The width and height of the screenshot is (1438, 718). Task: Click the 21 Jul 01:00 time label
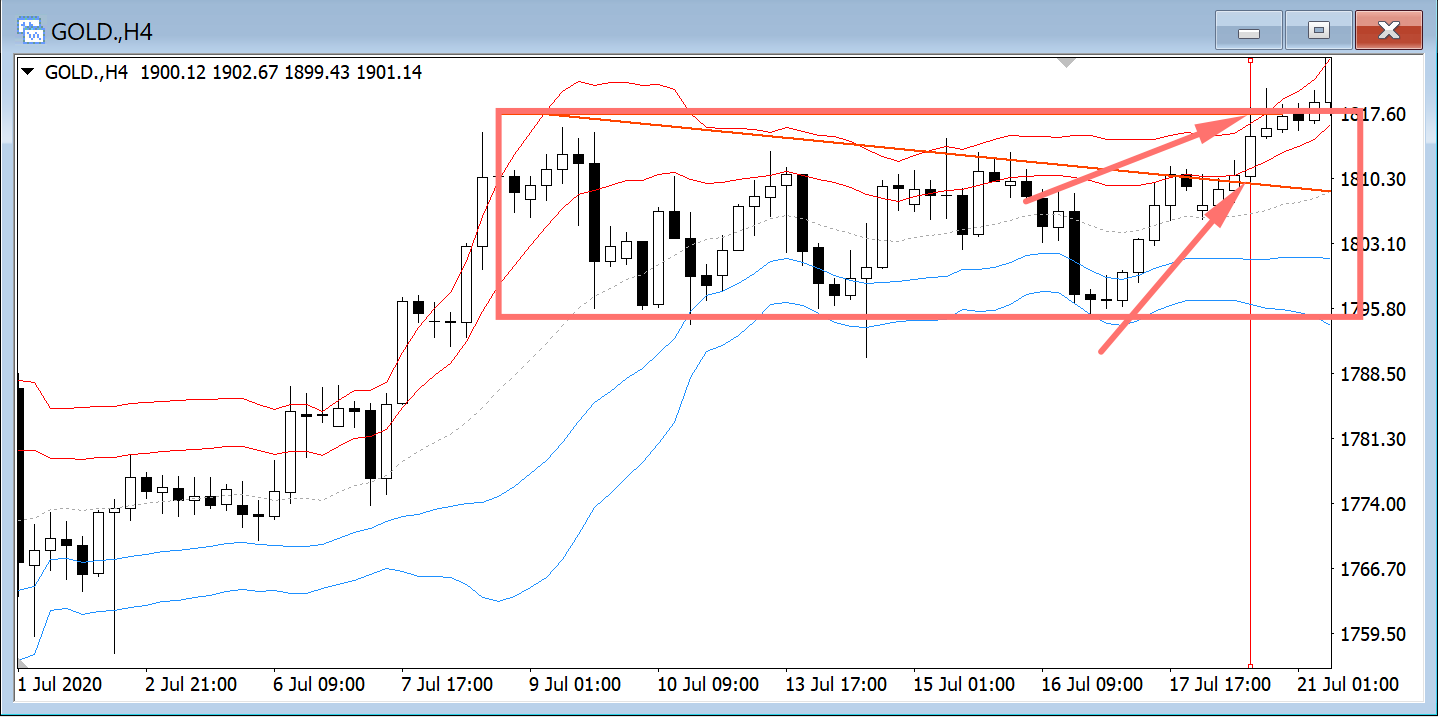(x=1350, y=685)
